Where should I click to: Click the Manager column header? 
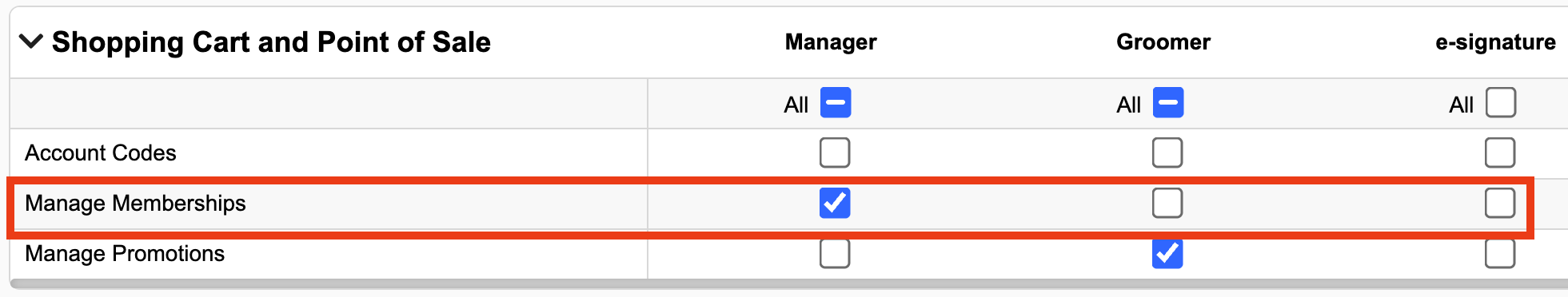pyautogui.click(x=831, y=42)
